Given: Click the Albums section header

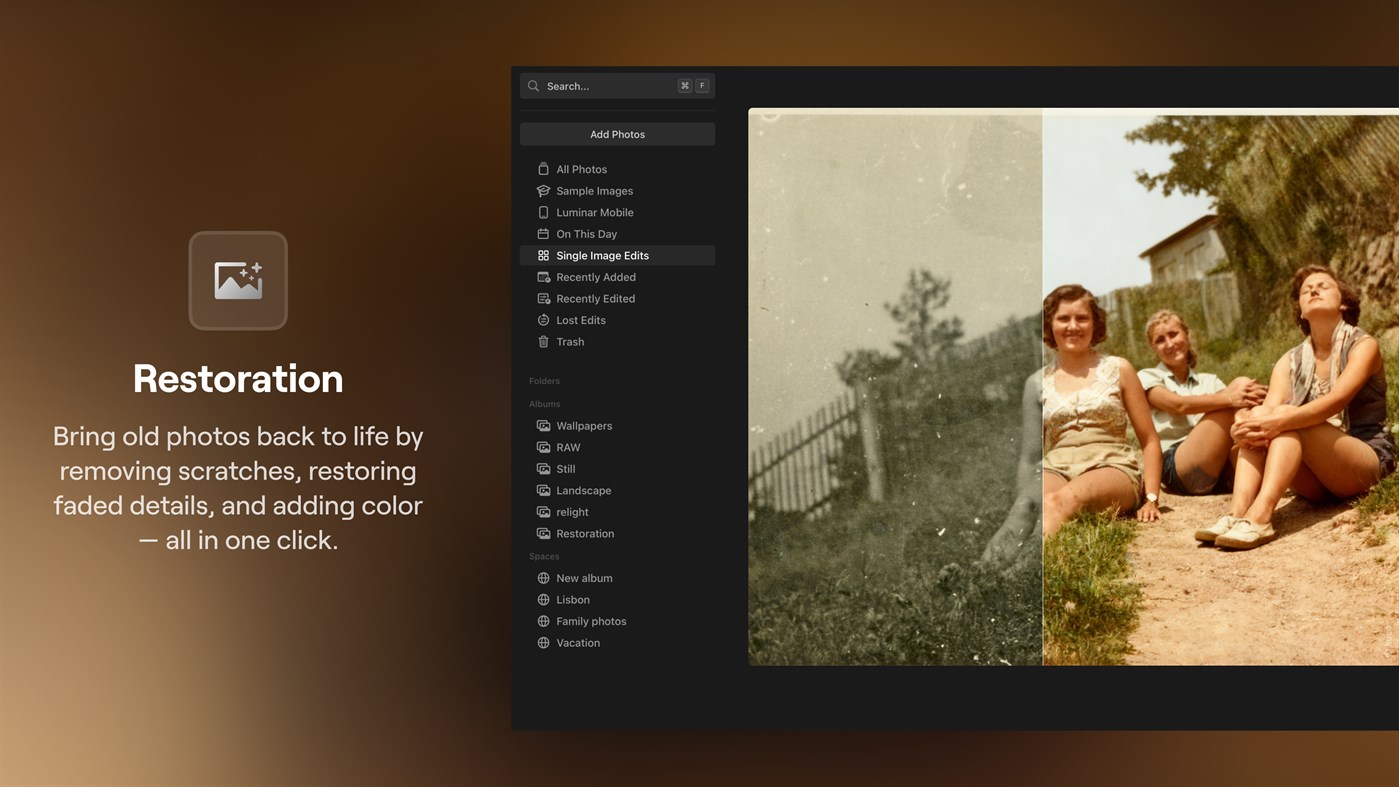Looking at the screenshot, I should [x=544, y=404].
